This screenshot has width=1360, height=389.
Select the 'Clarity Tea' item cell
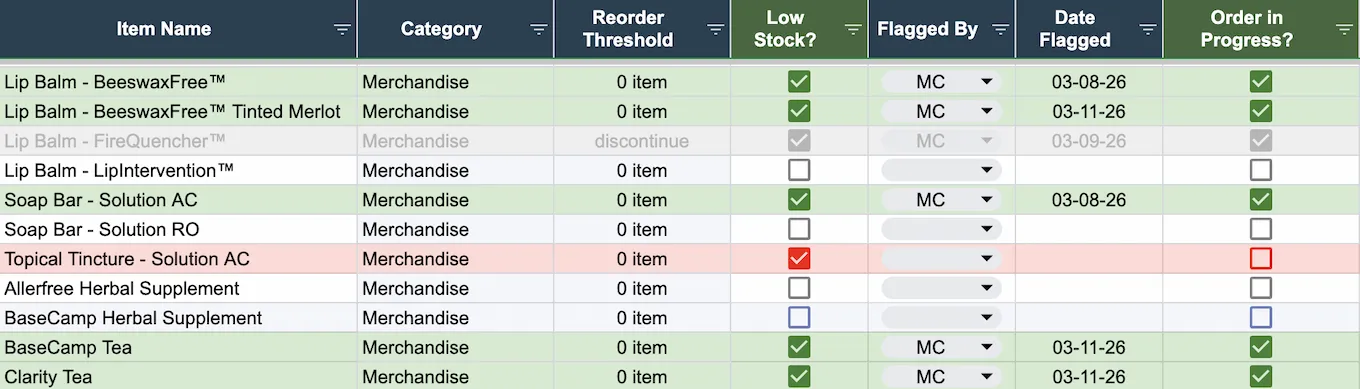tap(178, 377)
